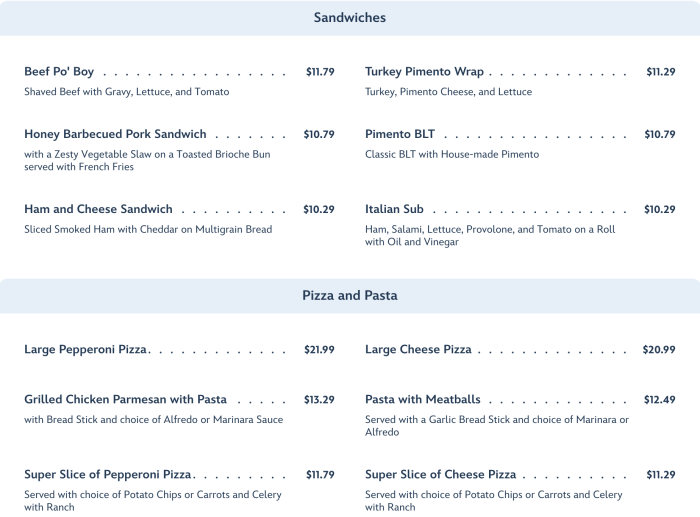Viewport: 700px width, 517px height.
Task: Click the Sandwiches section header
Action: (x=349, y=18)
